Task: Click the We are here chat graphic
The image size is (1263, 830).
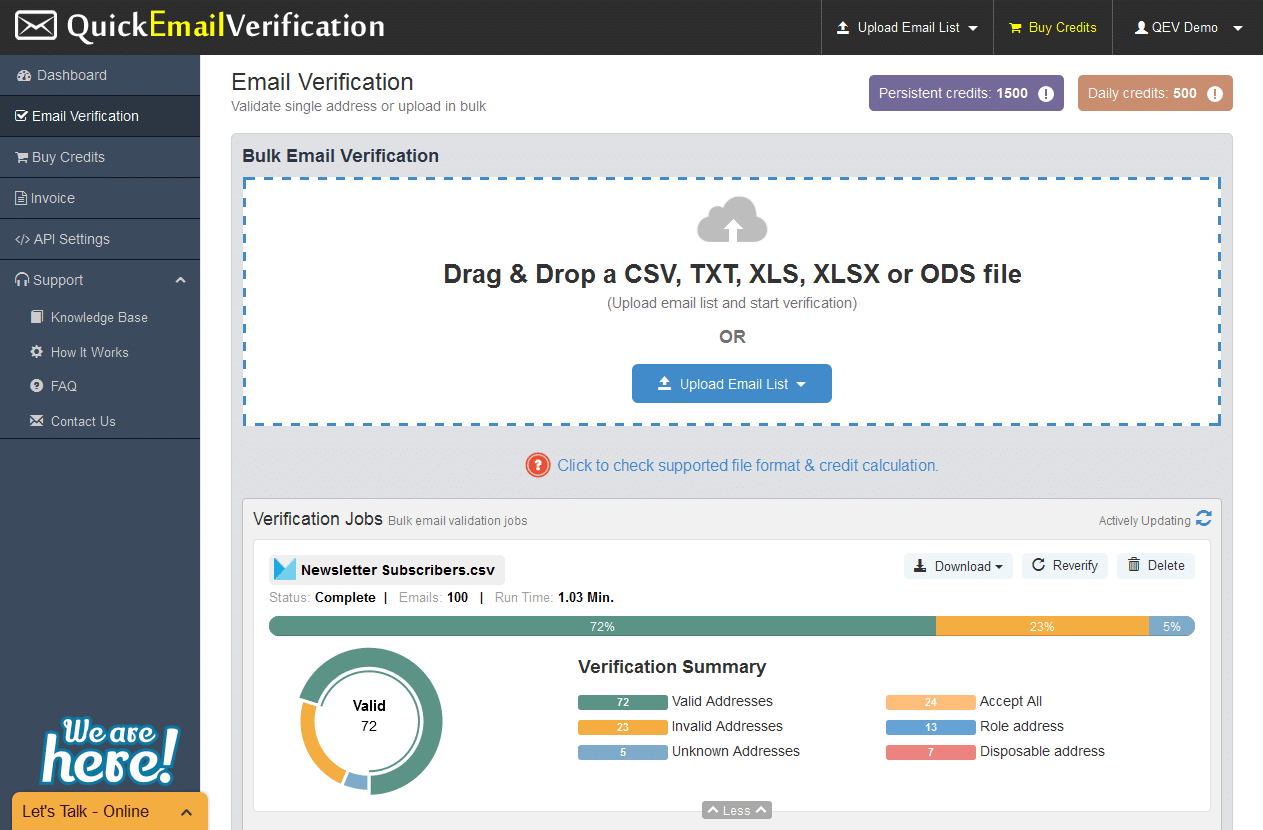Action: [109, 750]
